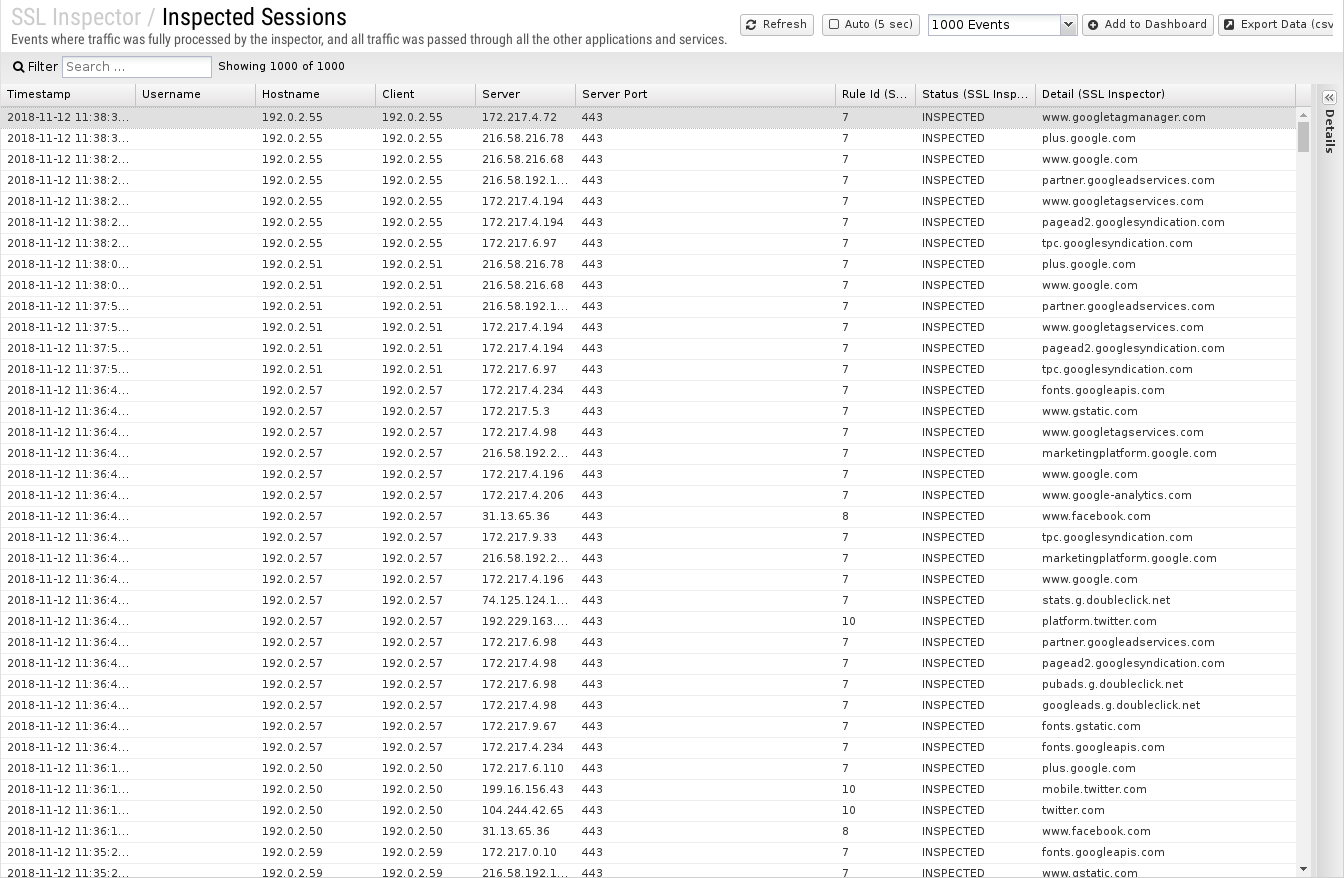Screen dimensions: 1344x878
Task: Click server cell 172.217.9.33
Action: tap(520, 537)
